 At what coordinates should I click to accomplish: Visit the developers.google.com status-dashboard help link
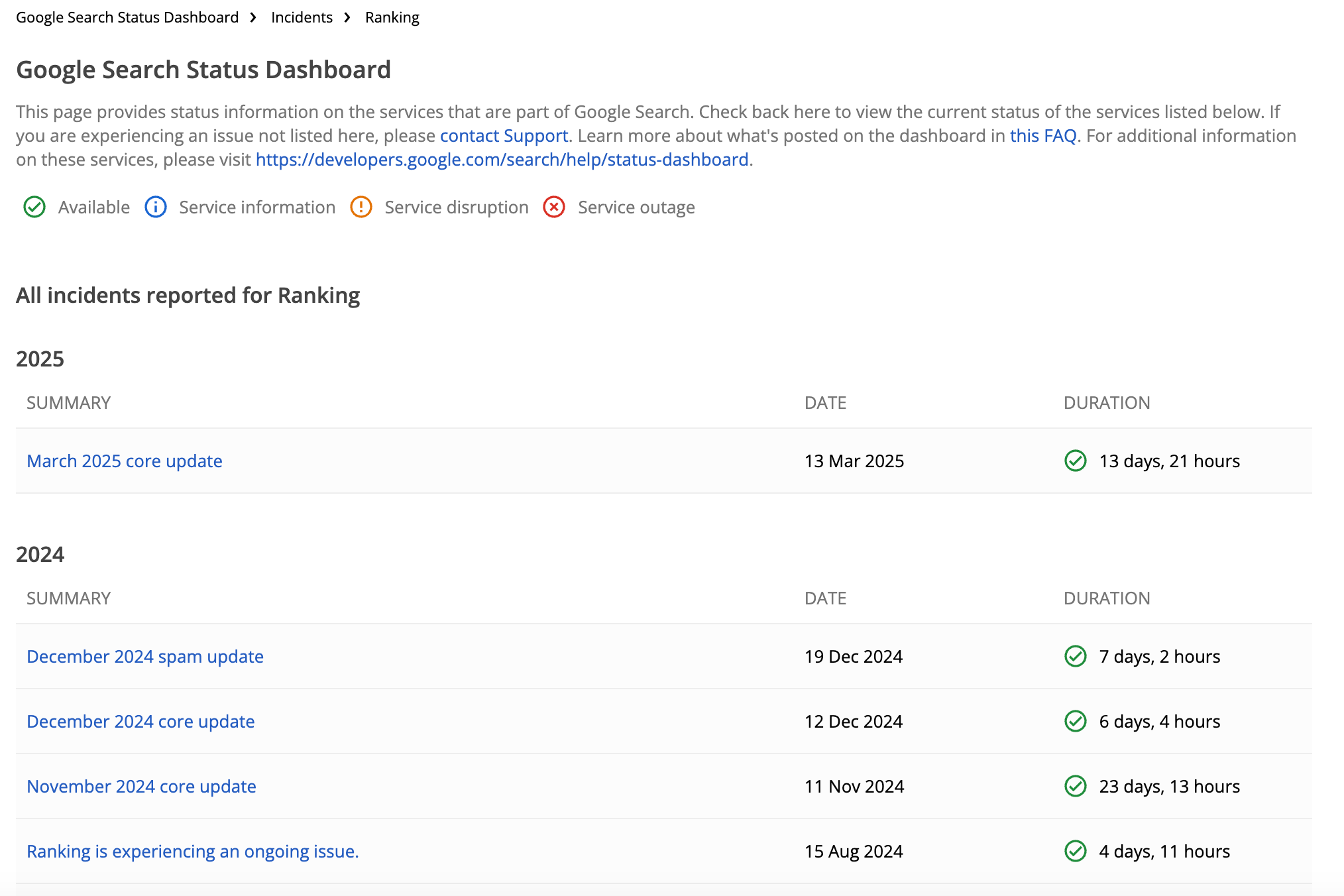point(502,160)
